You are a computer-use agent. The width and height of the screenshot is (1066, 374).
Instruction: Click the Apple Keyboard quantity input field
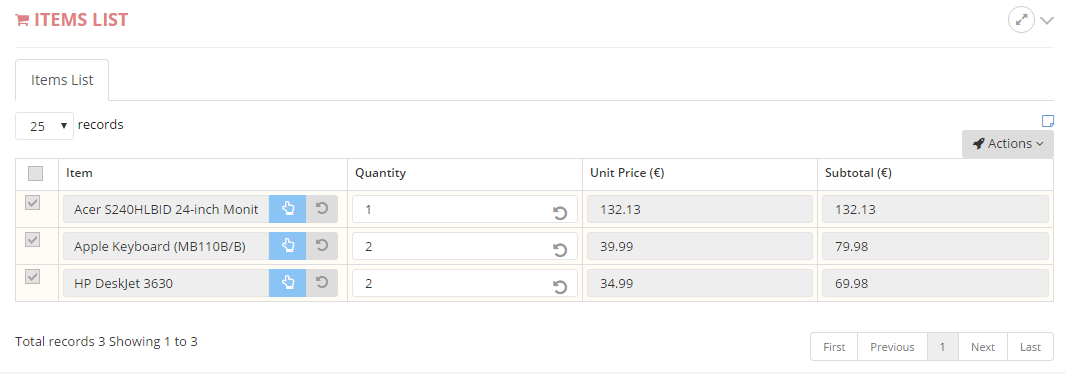point(464,246)
